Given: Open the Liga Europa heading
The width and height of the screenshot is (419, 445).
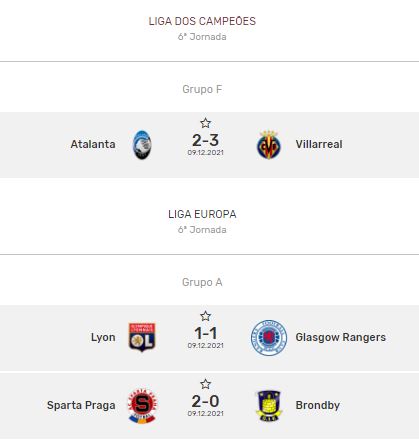Looking at the screenshot, I should click(202, 214).
